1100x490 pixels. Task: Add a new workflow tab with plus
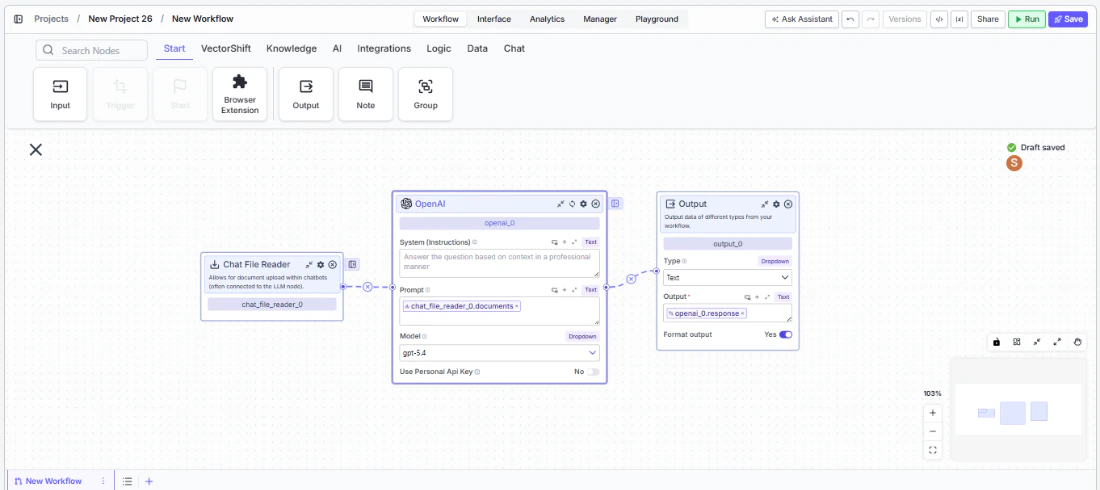149,481
